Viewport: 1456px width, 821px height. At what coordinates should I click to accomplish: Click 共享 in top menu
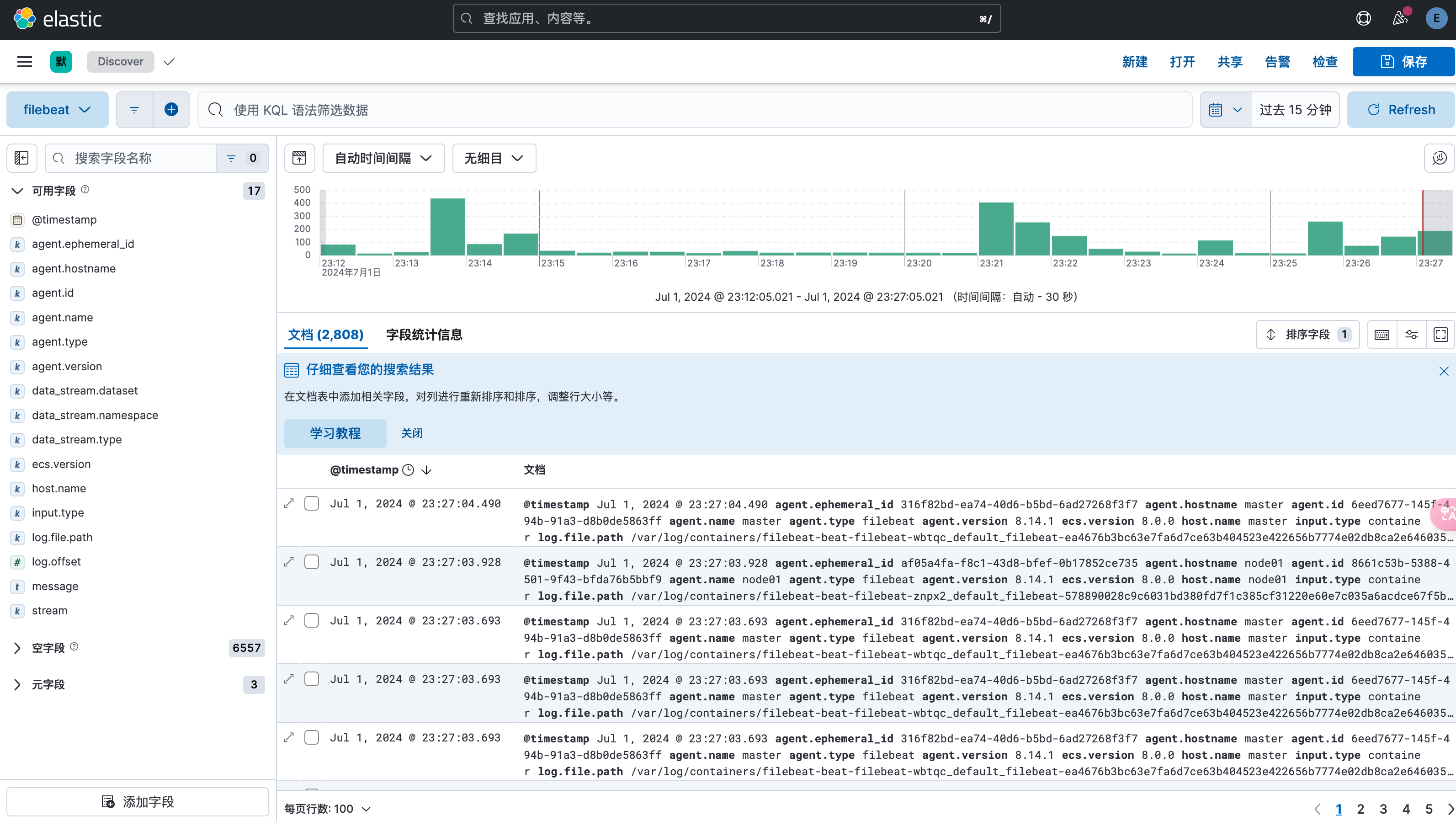pyautogui.click(x=1230, y=62)
